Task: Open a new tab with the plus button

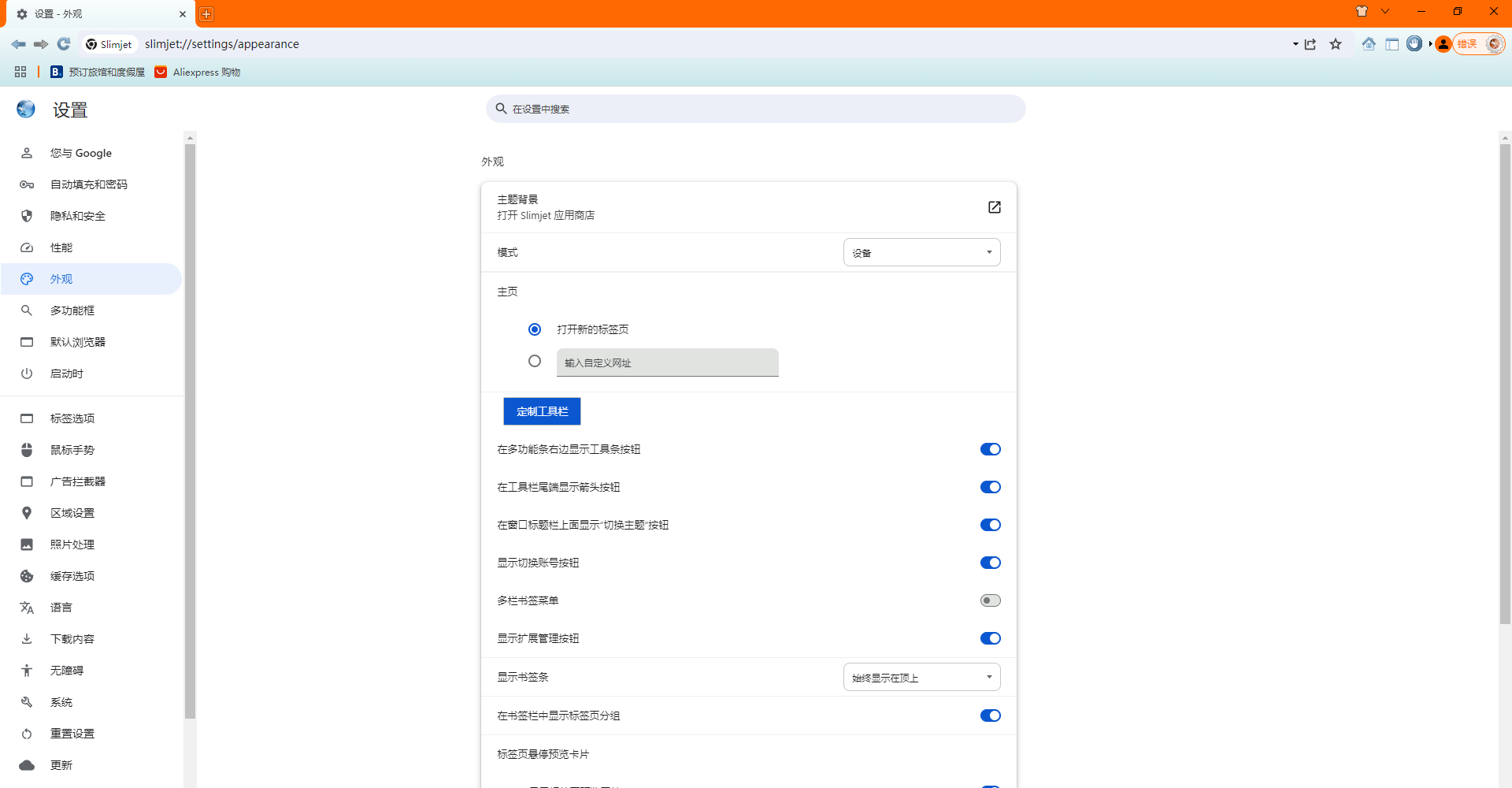Action: click(x=206, y=14)
